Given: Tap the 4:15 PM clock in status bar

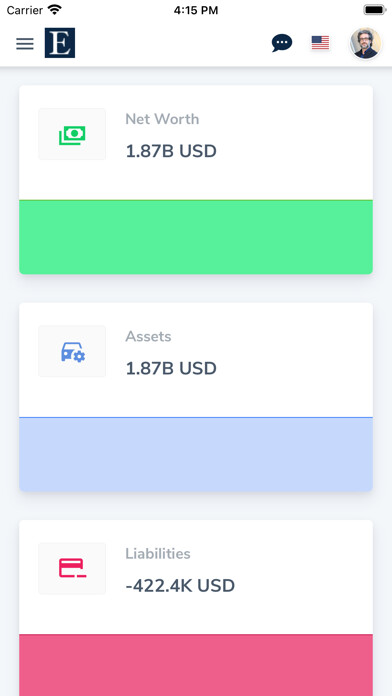Looking at the screenshot, I should pyautogui.click(x=196, y=10).
